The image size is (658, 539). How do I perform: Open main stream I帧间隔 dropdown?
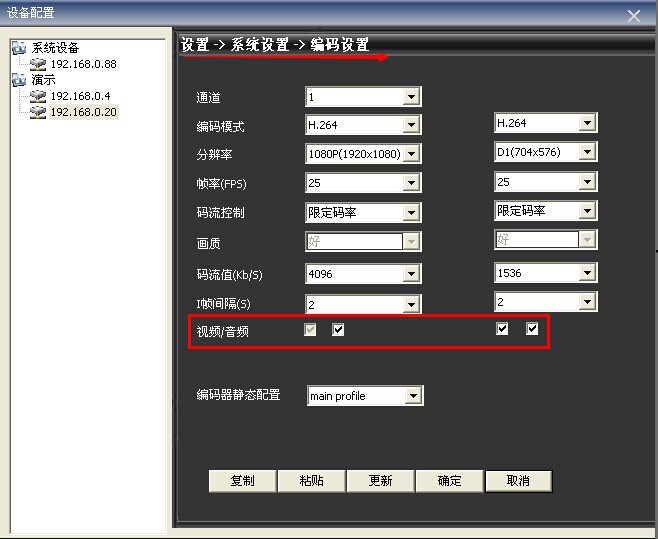[363, 304]
